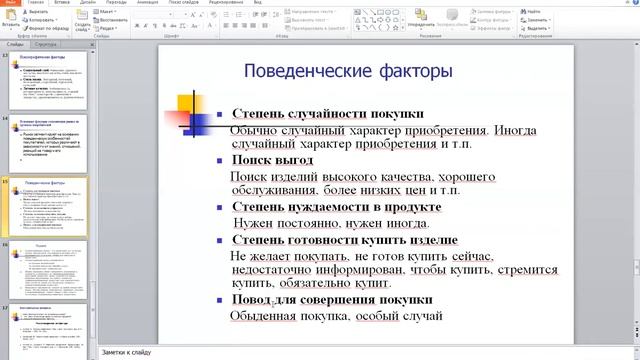This screenshot has width=640, height=360.
Task: Click the Paste clipboard icon
Action: (x=10, y=16)
